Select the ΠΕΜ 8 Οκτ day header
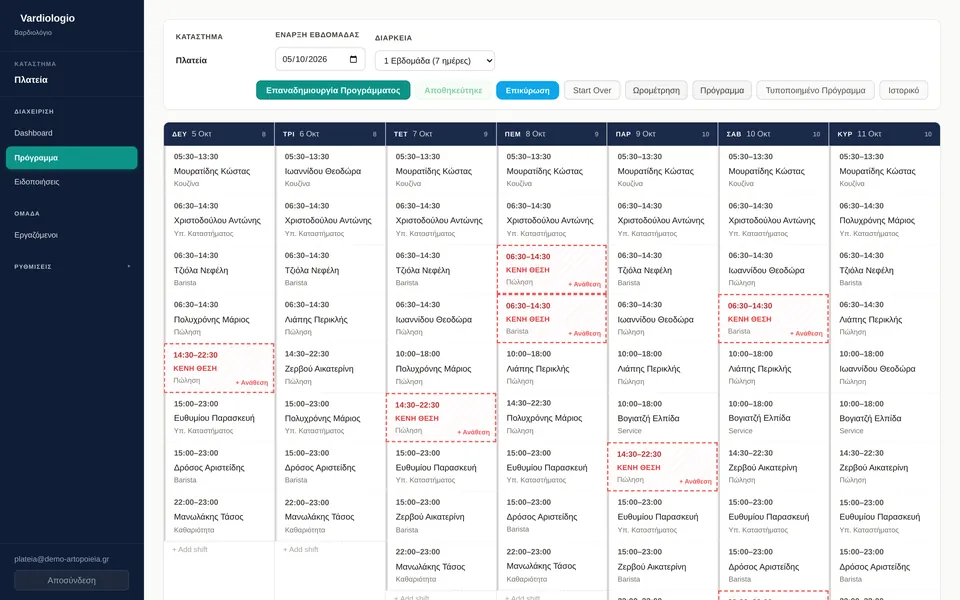The image size is (960, 600). pyautogui.click(x=552, y=134)
